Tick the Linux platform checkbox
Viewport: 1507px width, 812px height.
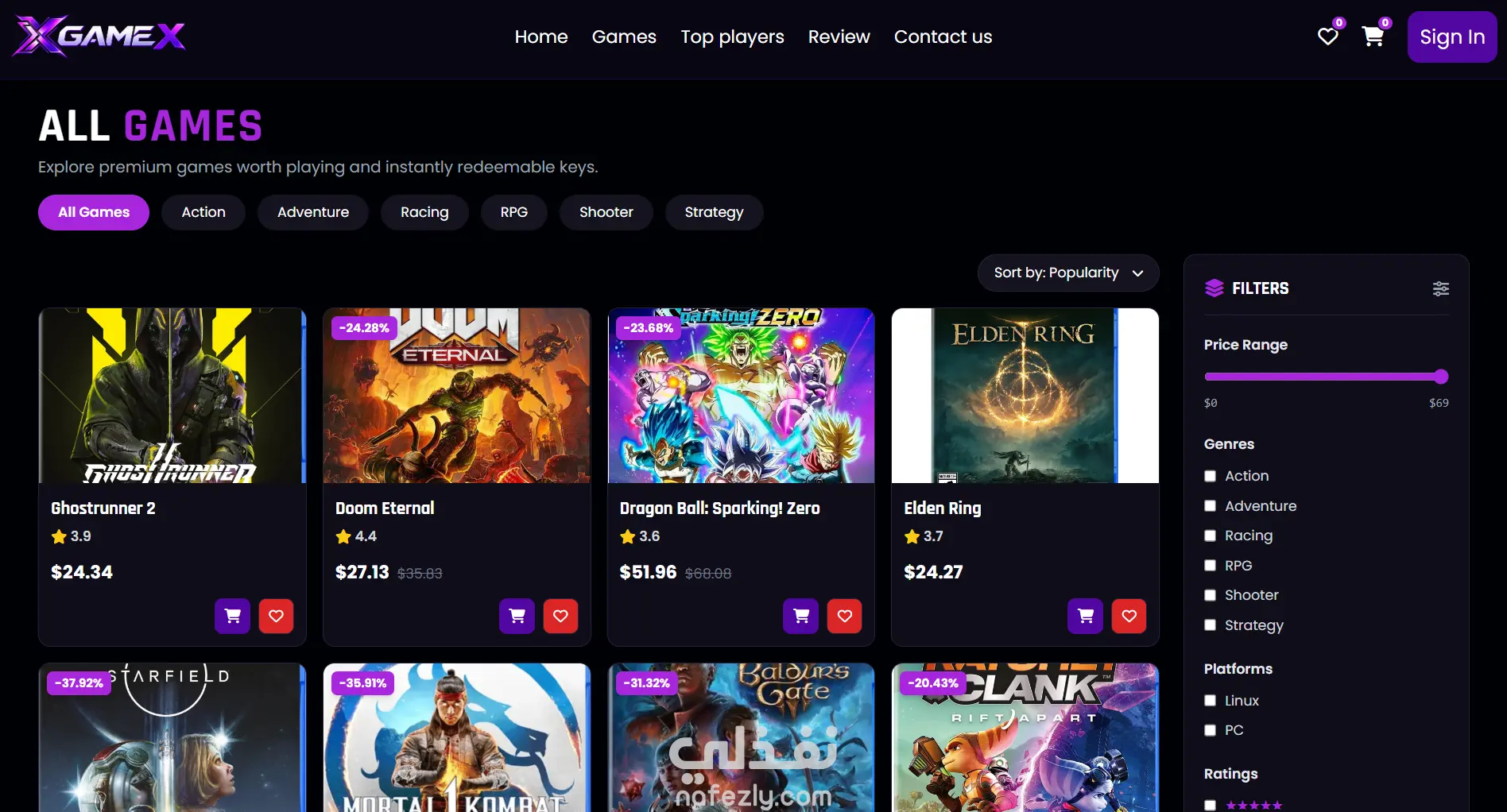coord(1210,701)
